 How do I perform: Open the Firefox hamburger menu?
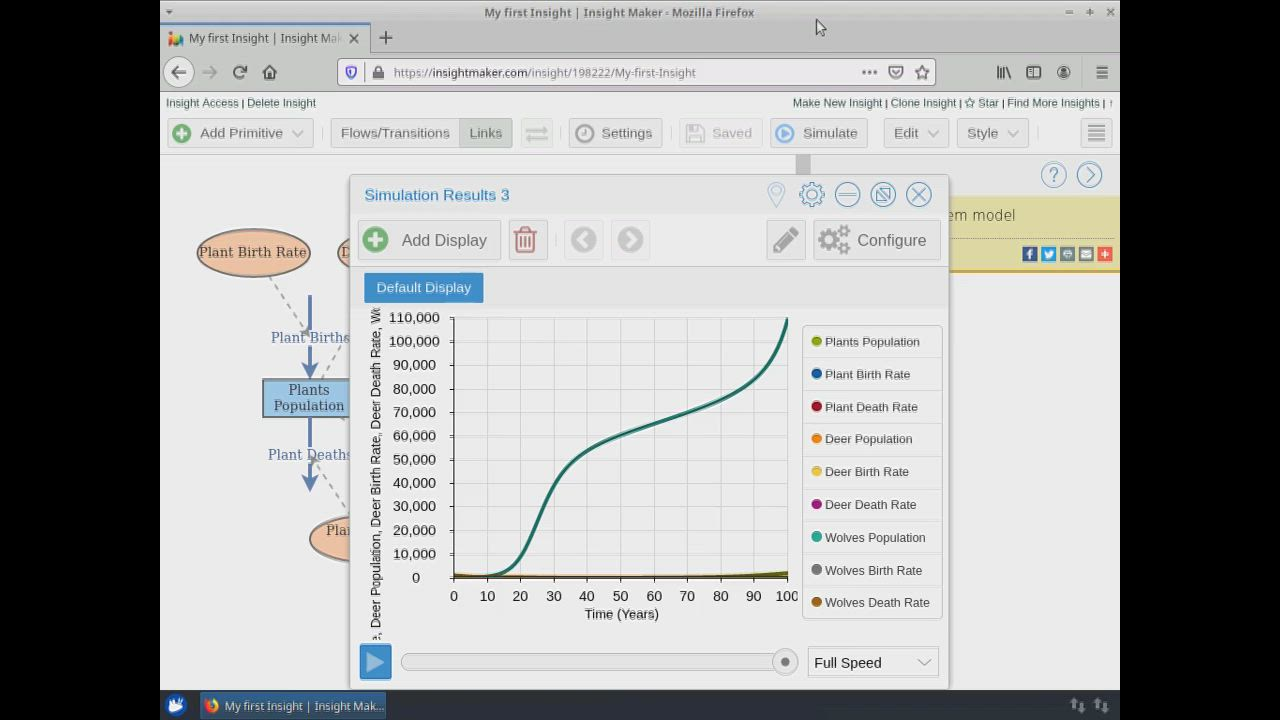(x=1102, y=72)
